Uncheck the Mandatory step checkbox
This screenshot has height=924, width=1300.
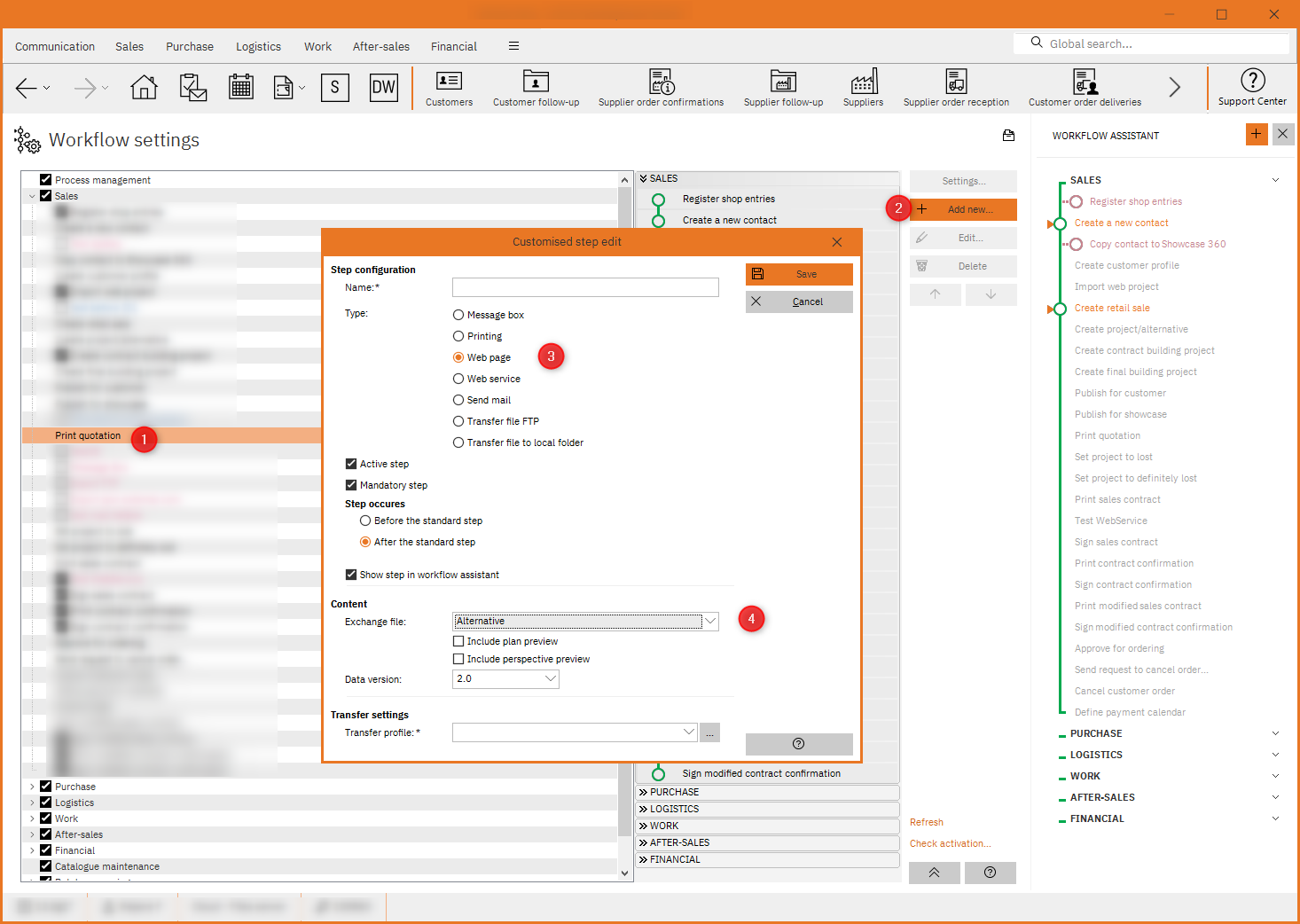[x=351, y=485]
